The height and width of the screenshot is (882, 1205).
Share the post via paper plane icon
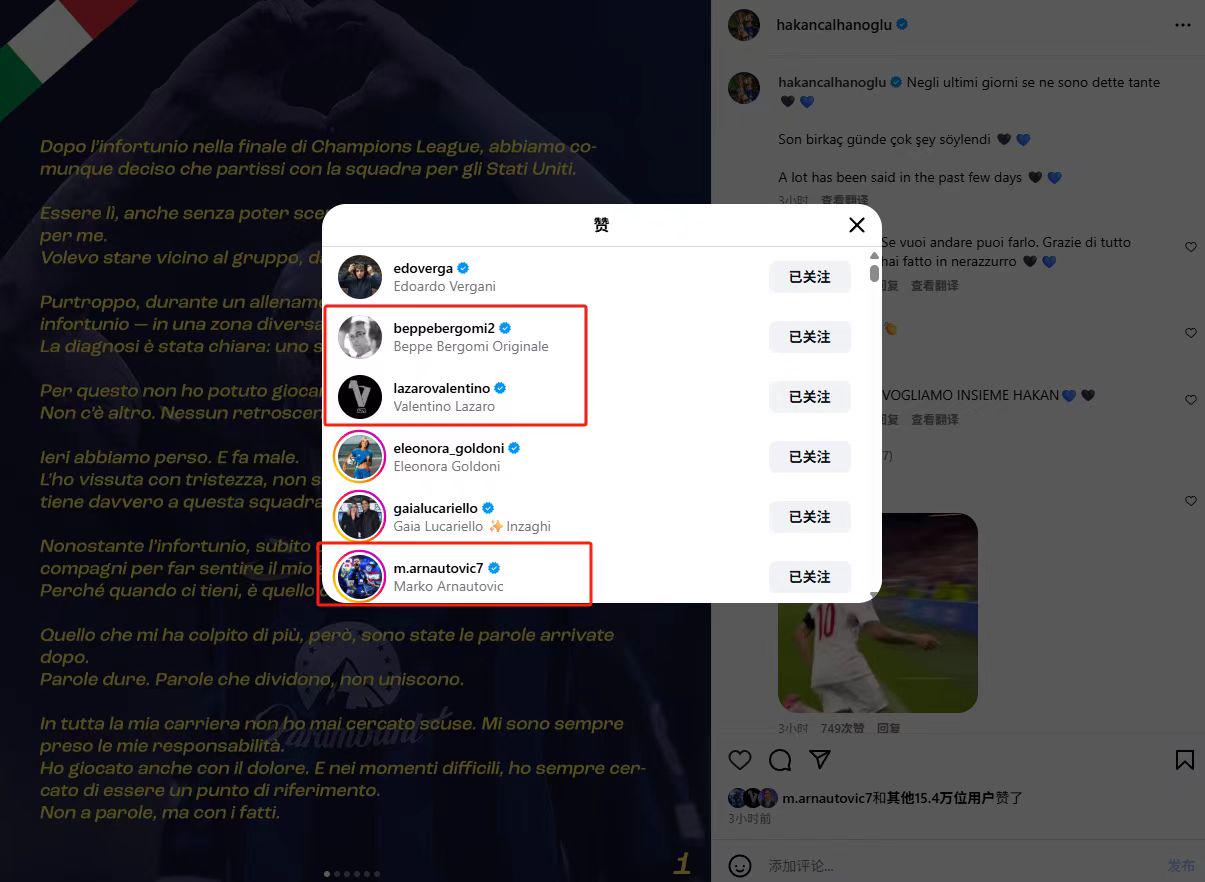coord(820,760)
